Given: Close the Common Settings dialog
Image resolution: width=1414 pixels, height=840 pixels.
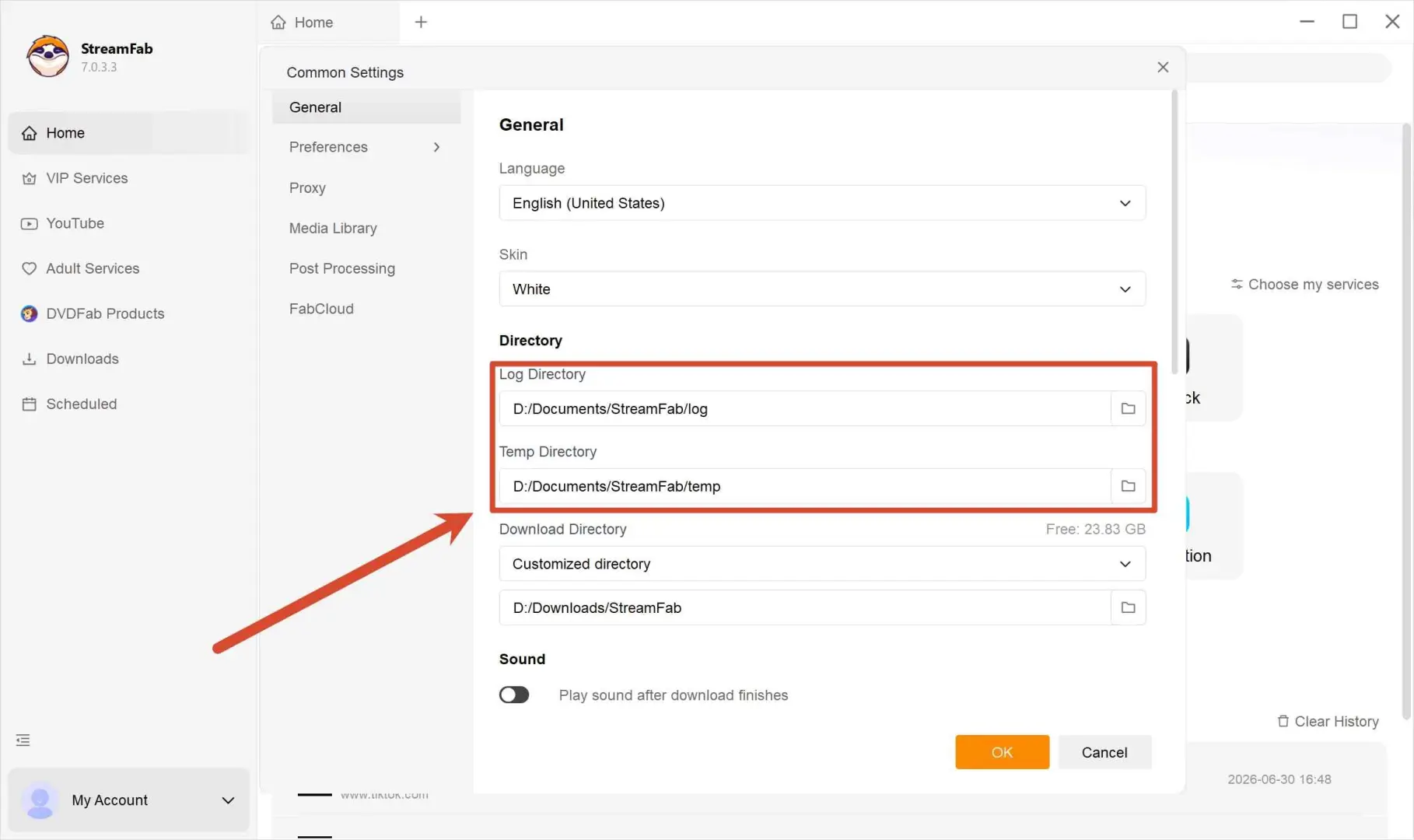Looking at the screenshot, I should [x=1163, y=68].
